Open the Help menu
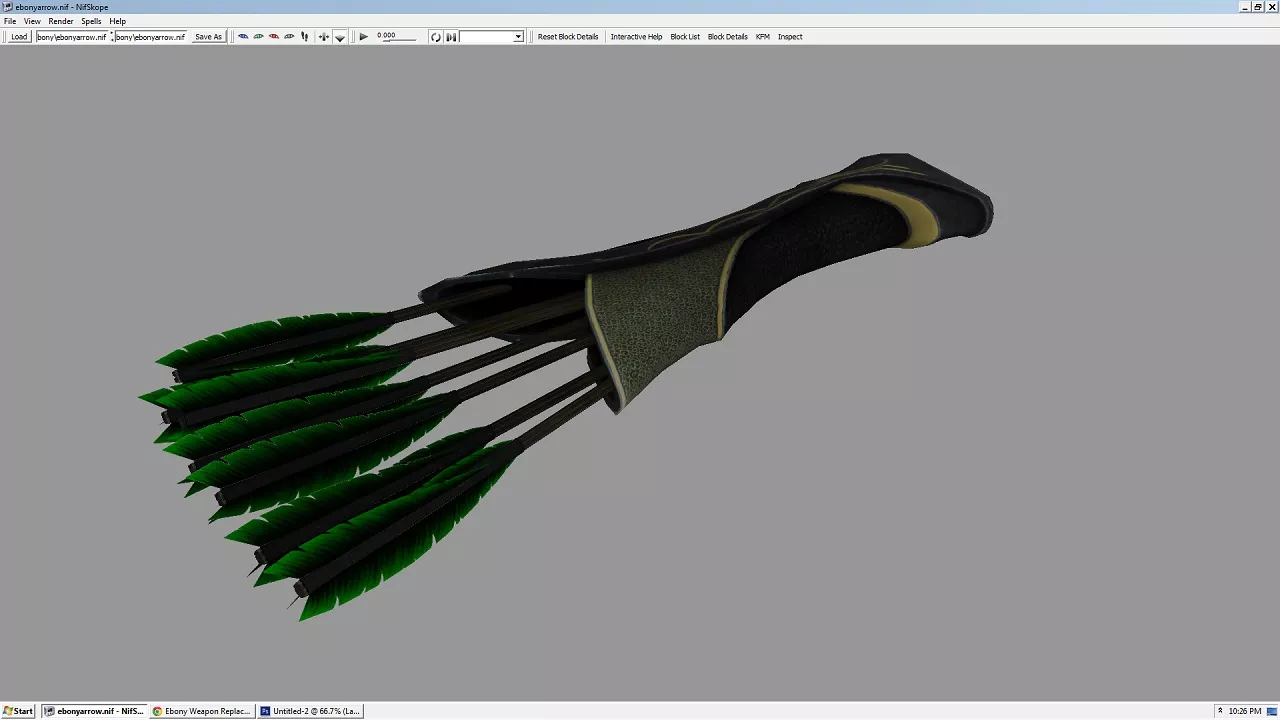 pyautogui.click(x=117, y=21)
